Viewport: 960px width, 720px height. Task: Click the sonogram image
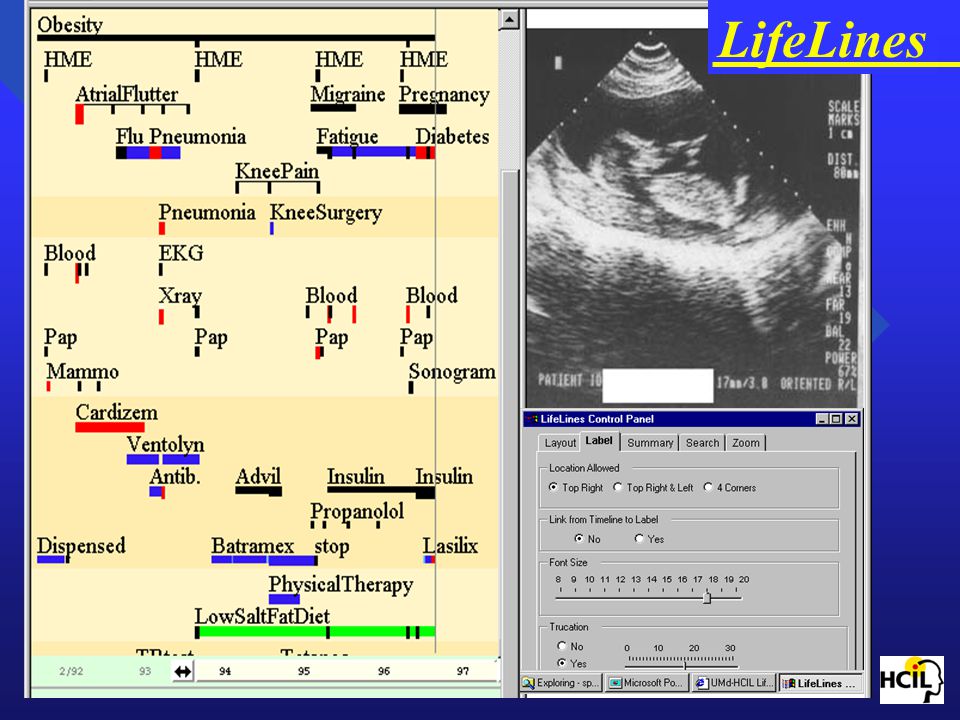click(694, 217)
